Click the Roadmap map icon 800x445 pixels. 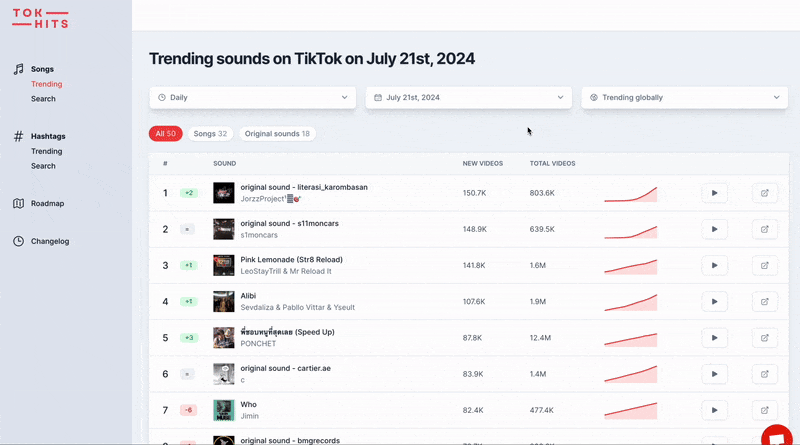(x=18, y=203)
